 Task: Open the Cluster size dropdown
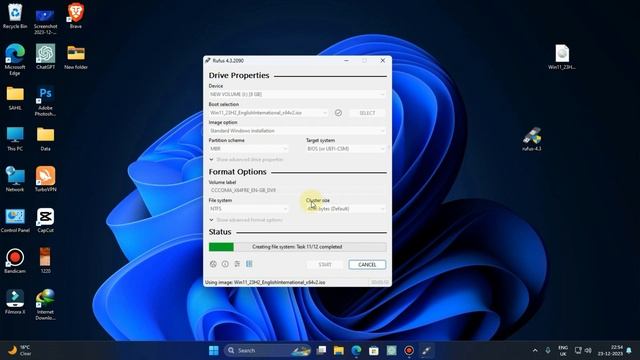pyautogui.click(x=346, y=209)
